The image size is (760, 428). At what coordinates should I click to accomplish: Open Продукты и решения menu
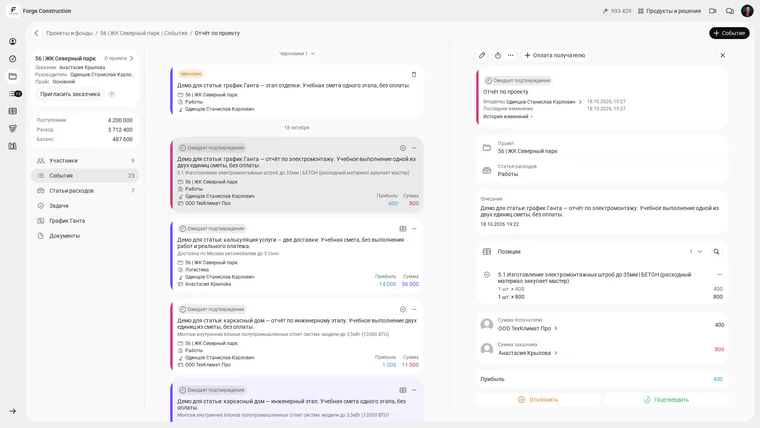coord(669,11)
